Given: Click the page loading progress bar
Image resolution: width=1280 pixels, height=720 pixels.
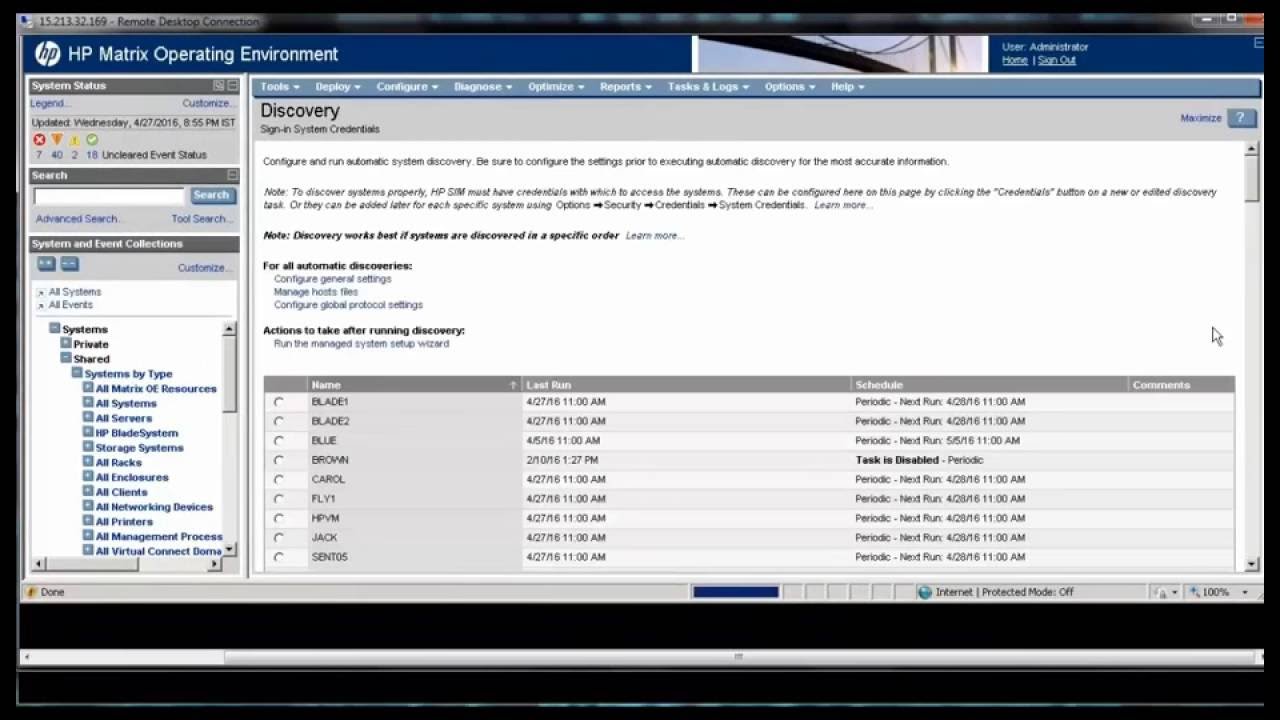Looking at the screenshot, I should 735,592.
